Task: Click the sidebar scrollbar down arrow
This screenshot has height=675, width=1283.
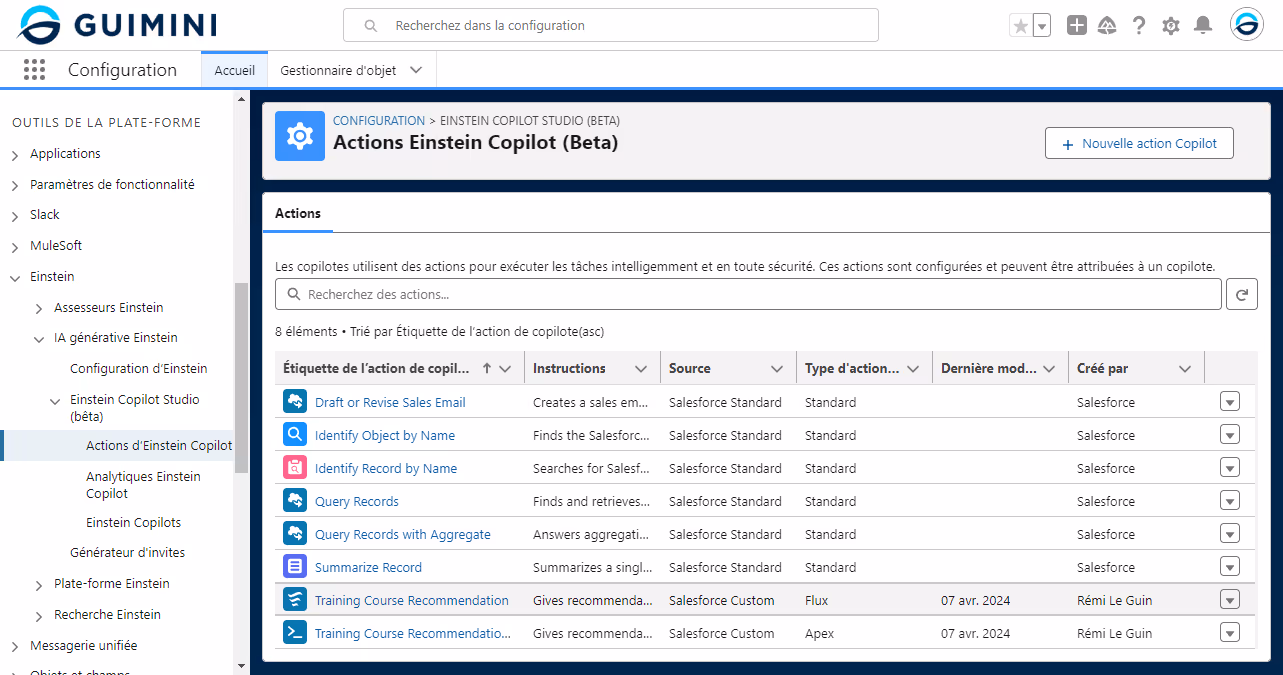Action: (x=240, y=665)
